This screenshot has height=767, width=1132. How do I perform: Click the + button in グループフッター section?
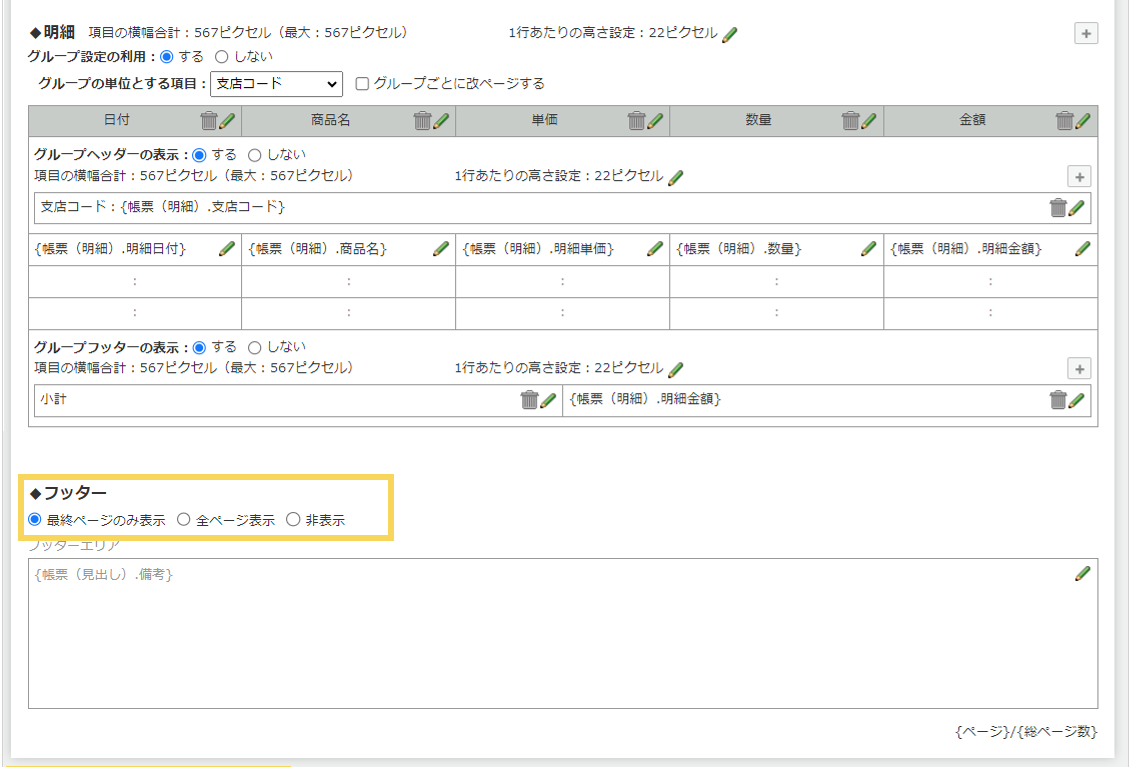[1079, 368]
